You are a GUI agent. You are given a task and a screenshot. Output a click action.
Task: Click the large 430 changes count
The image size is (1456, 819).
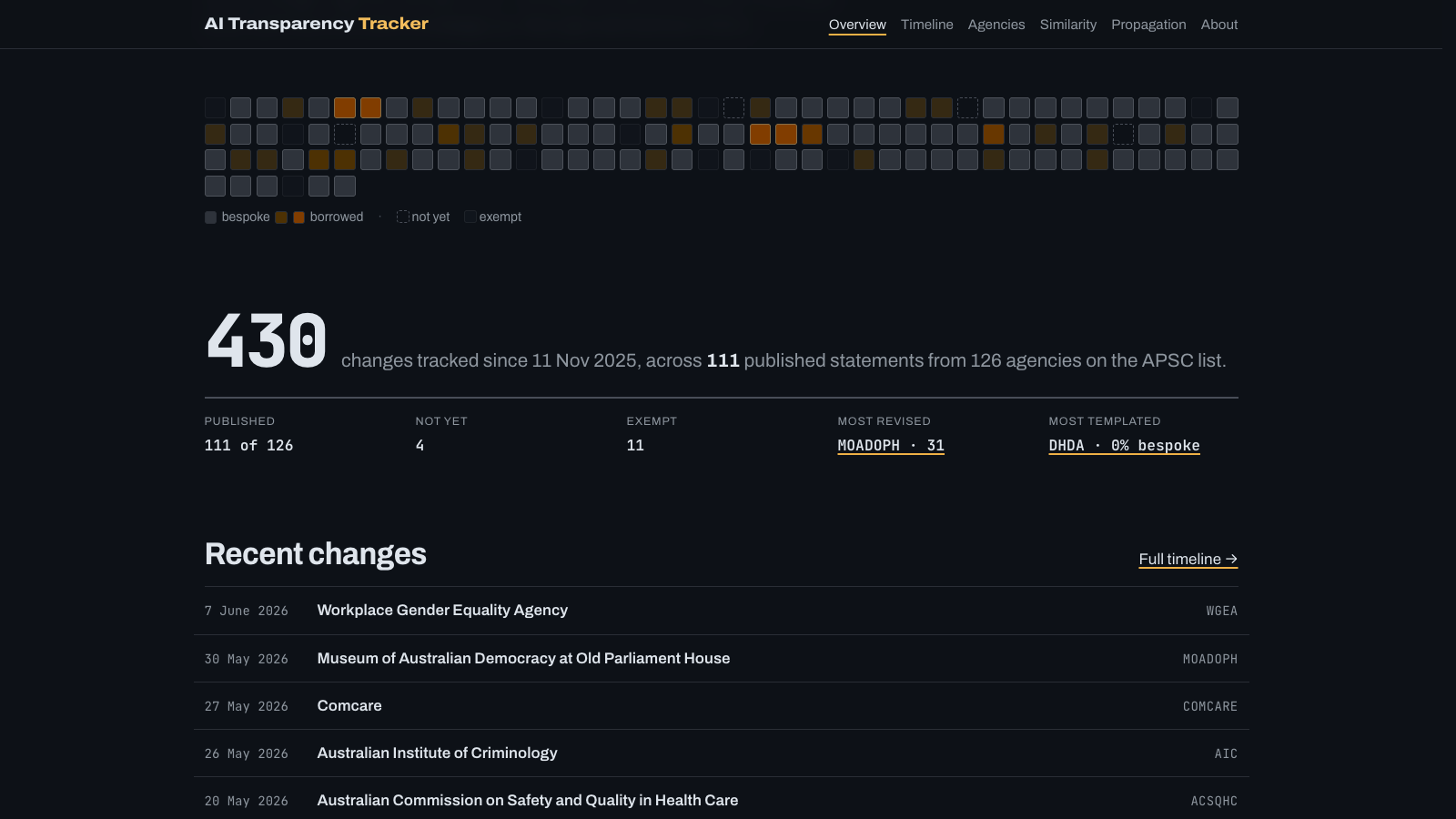point(267,341)
